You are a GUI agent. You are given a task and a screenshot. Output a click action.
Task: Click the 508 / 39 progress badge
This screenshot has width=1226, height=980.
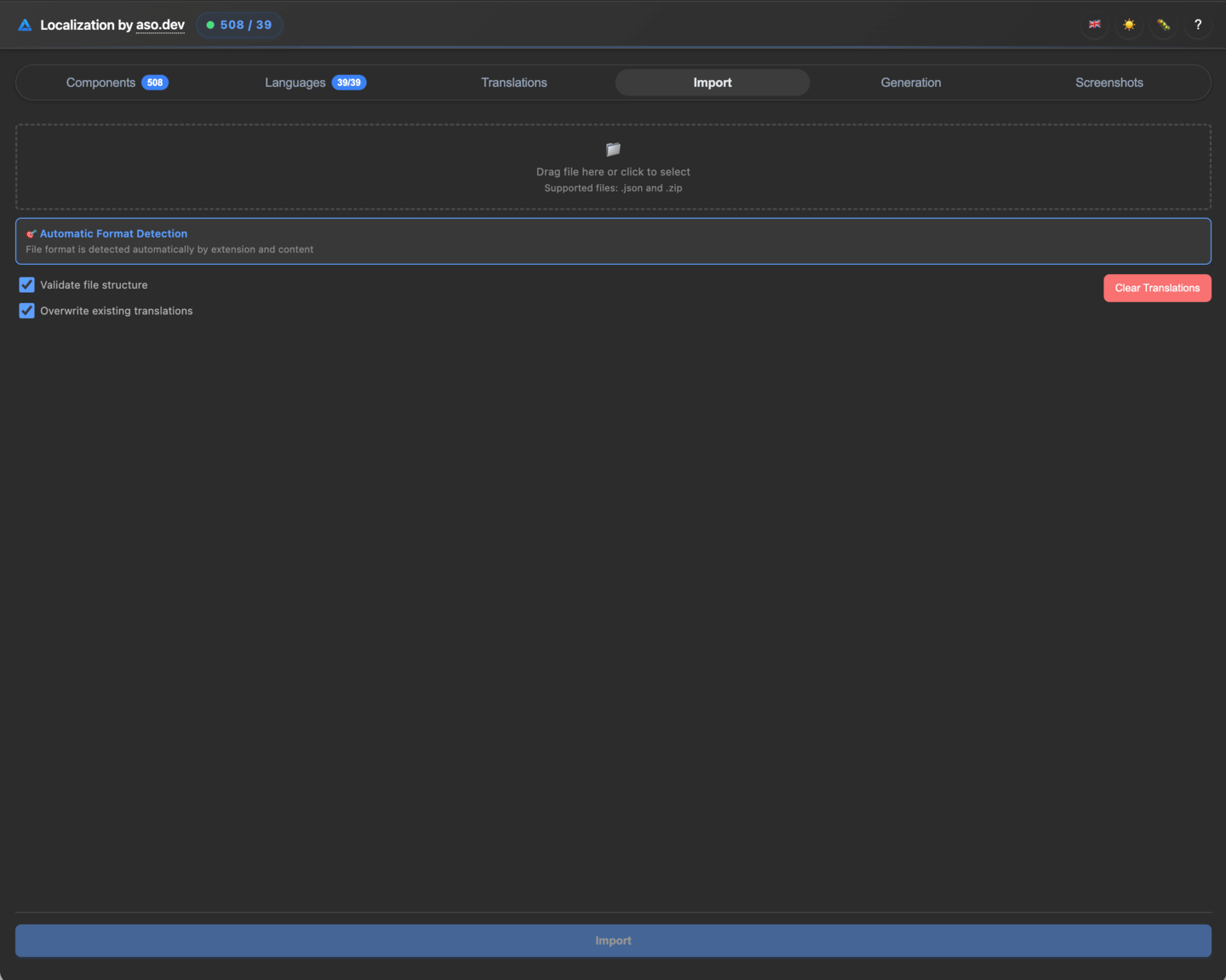pos(239,25)
